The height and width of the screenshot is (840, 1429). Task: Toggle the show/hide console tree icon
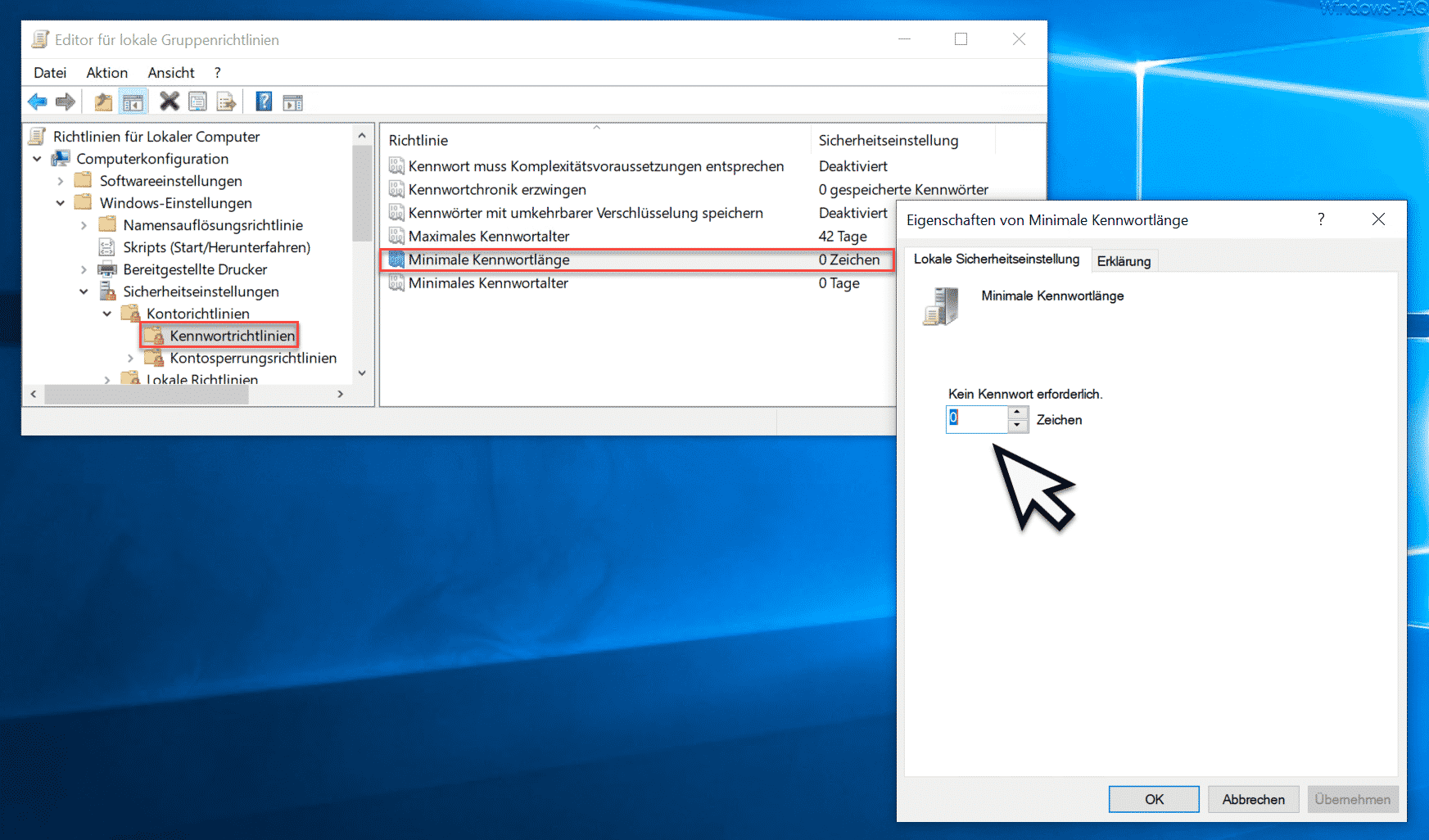click(x=133, y=102)
